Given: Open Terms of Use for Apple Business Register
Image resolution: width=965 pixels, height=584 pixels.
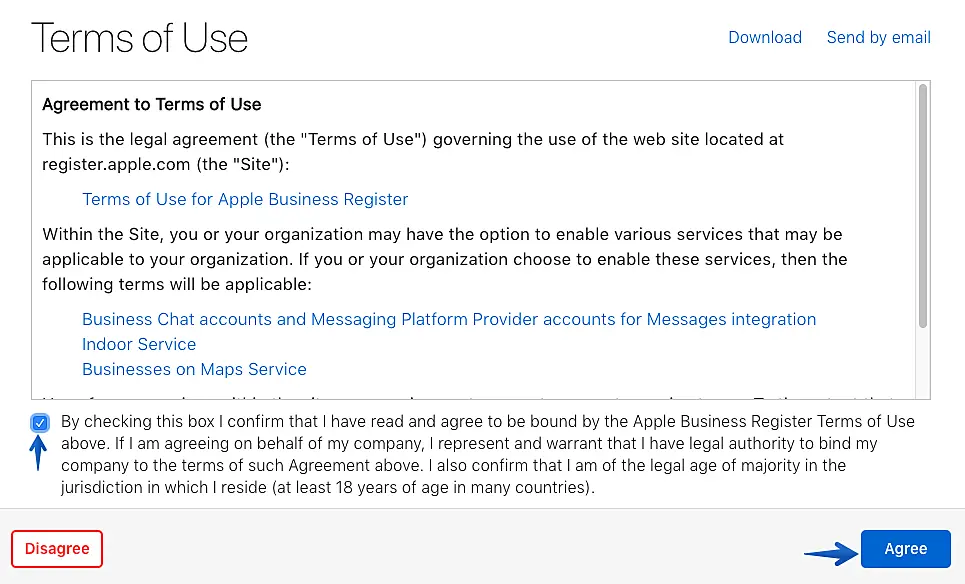Looking at the screenshot, I should coord(245,199).
